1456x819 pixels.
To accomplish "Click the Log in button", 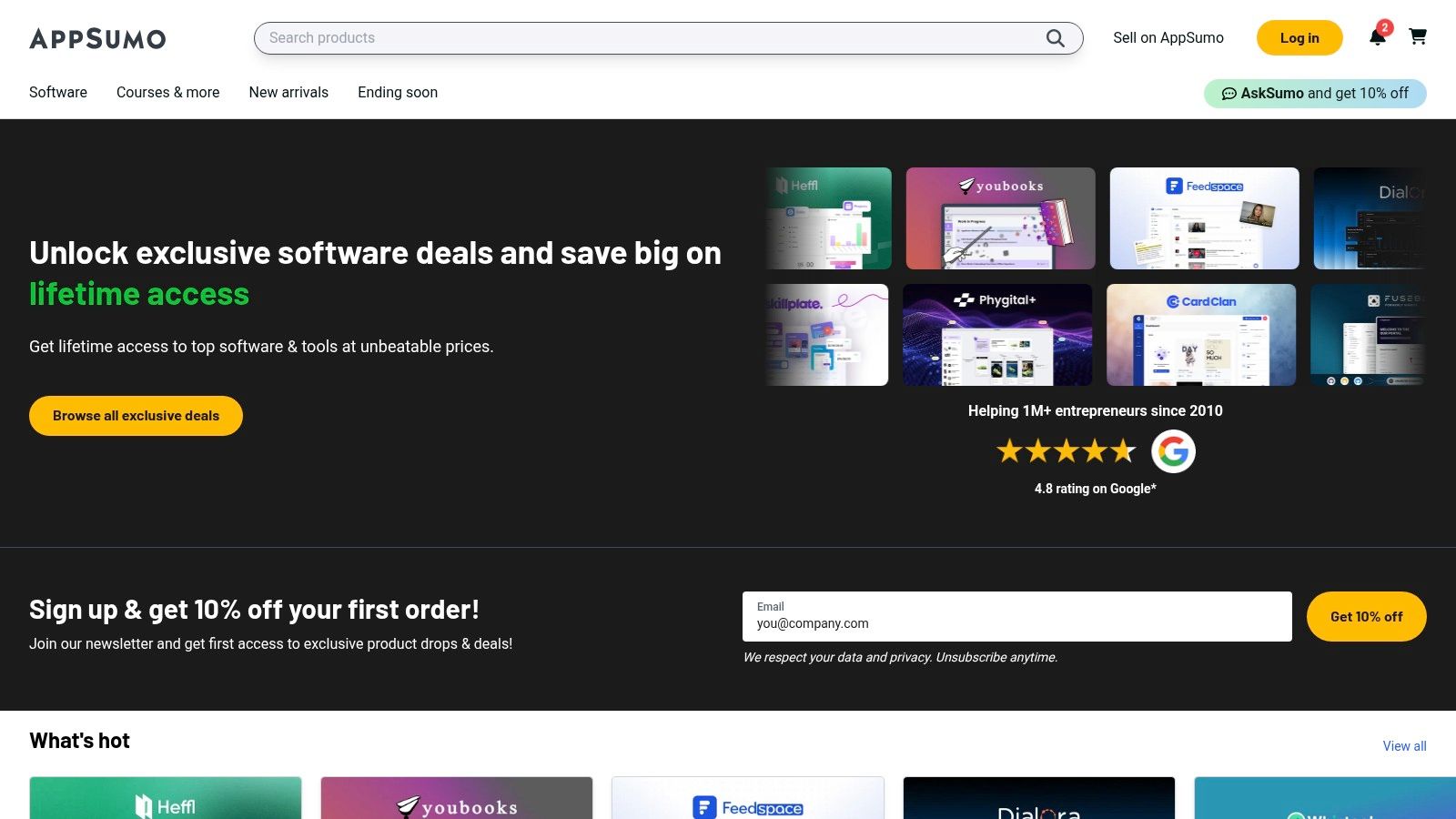I will point(1299,38).
